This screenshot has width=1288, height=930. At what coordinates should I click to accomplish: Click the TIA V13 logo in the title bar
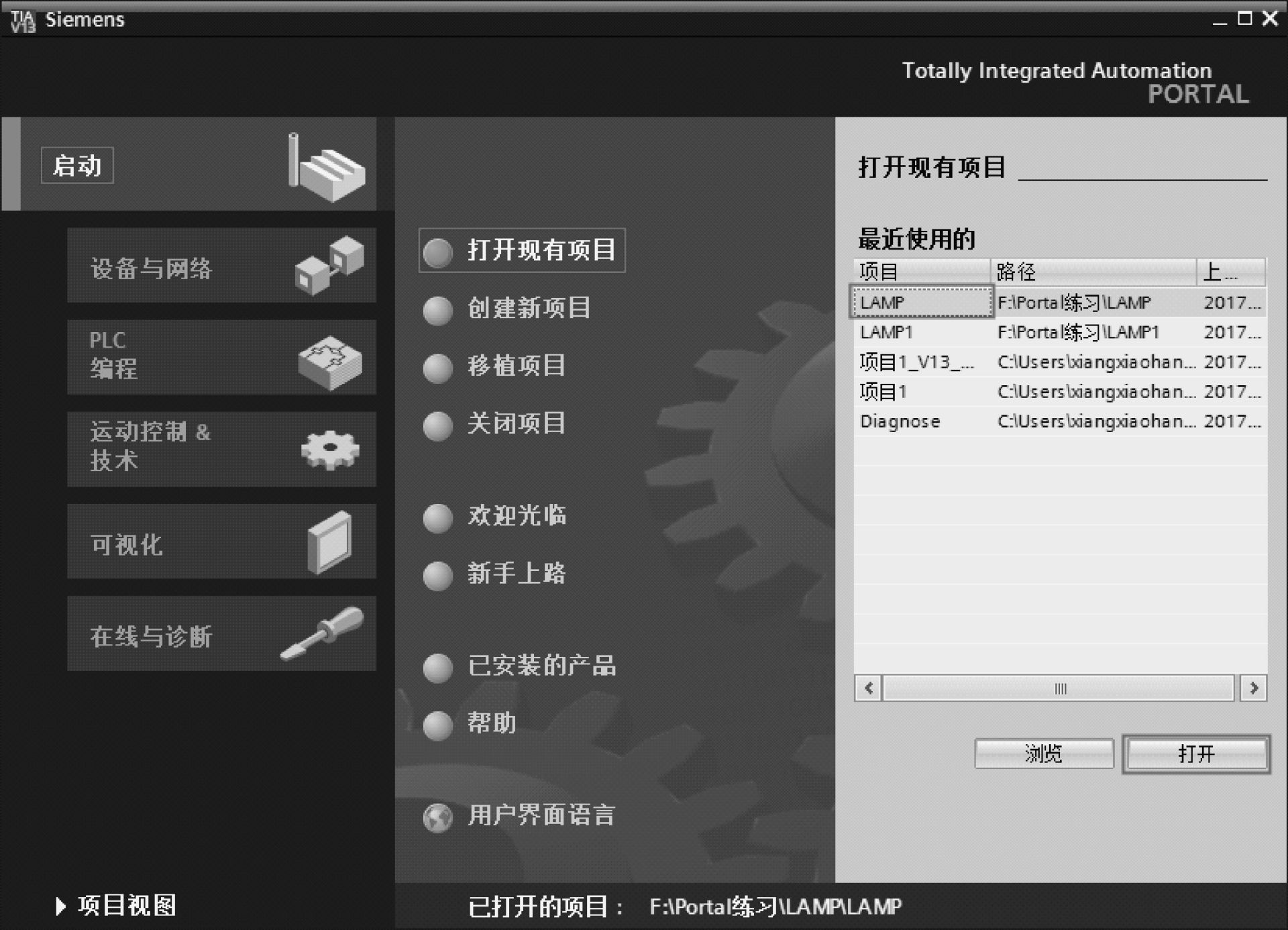(23, 20)
